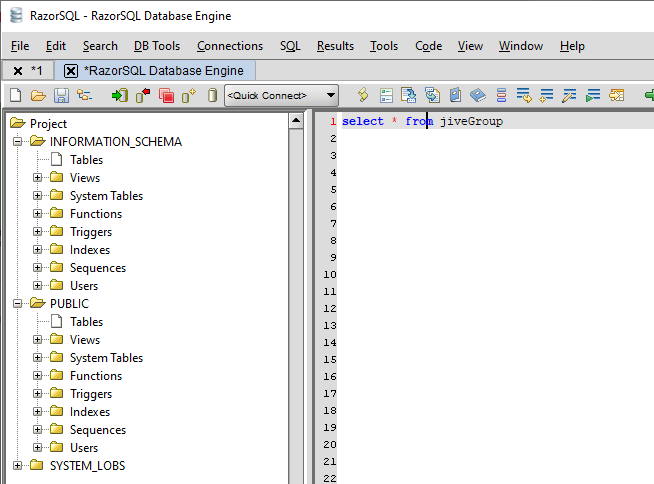The image size is (654, 484).
Task: Click the red stacked squares toolbar icon
Action: pos(166,96)
